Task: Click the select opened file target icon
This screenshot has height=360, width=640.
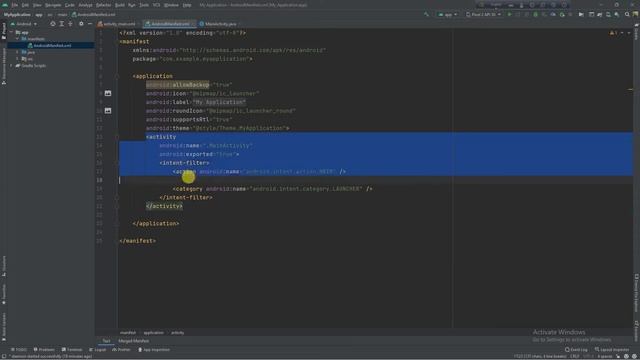Action: 53,24
